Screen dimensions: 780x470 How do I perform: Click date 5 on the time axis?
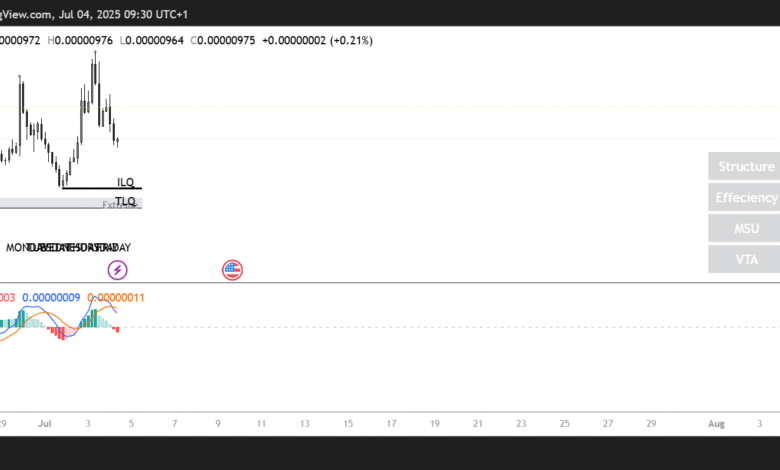(131, 424)
